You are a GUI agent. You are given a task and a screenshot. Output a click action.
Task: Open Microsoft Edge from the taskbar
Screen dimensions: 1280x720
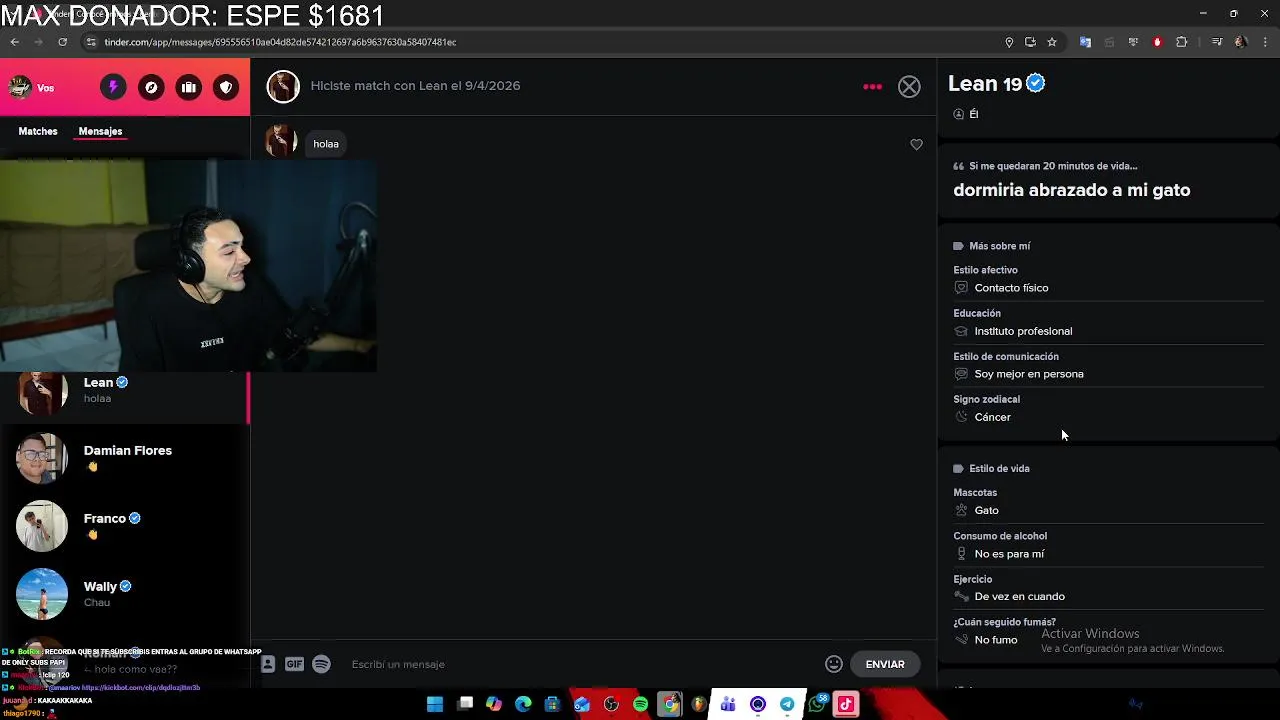pyautogui.click(x=523, y=704)
